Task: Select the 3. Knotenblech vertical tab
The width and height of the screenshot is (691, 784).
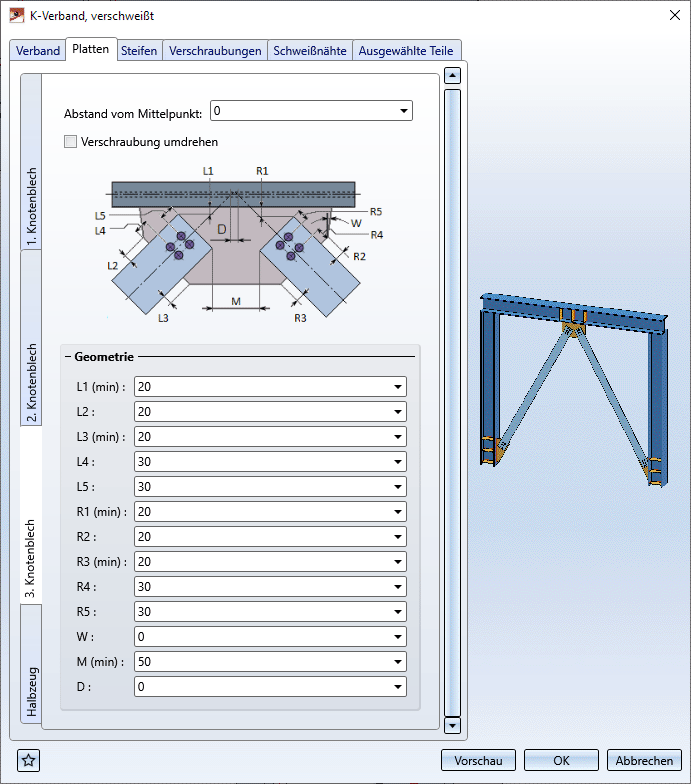Action: pos(31,515)
